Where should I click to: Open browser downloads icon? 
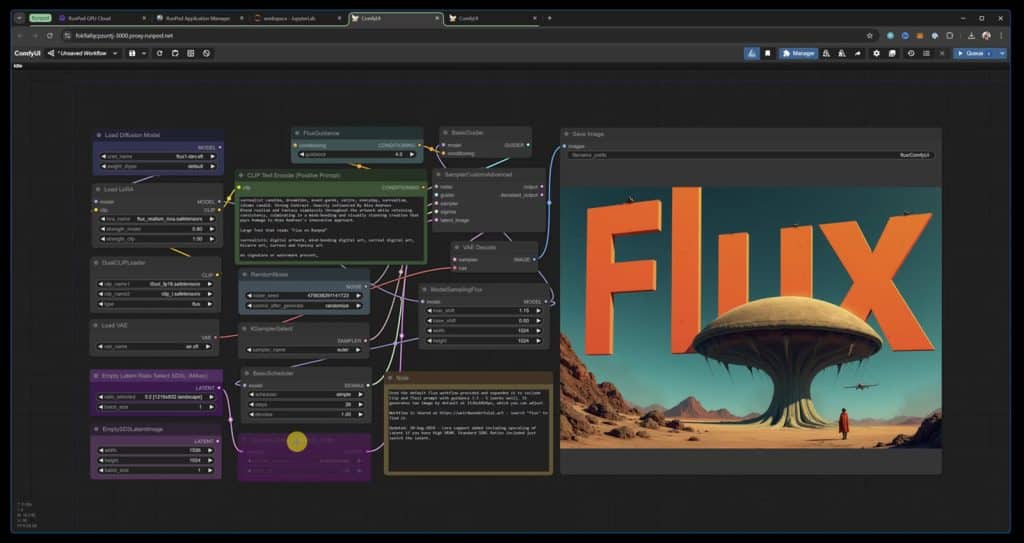(971, 35)
